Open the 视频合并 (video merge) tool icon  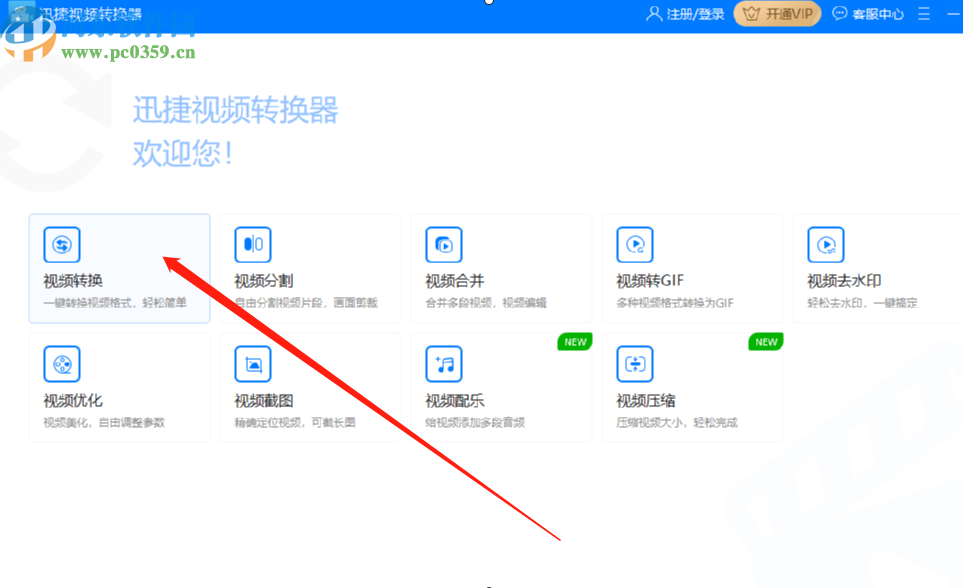point(443,244)
